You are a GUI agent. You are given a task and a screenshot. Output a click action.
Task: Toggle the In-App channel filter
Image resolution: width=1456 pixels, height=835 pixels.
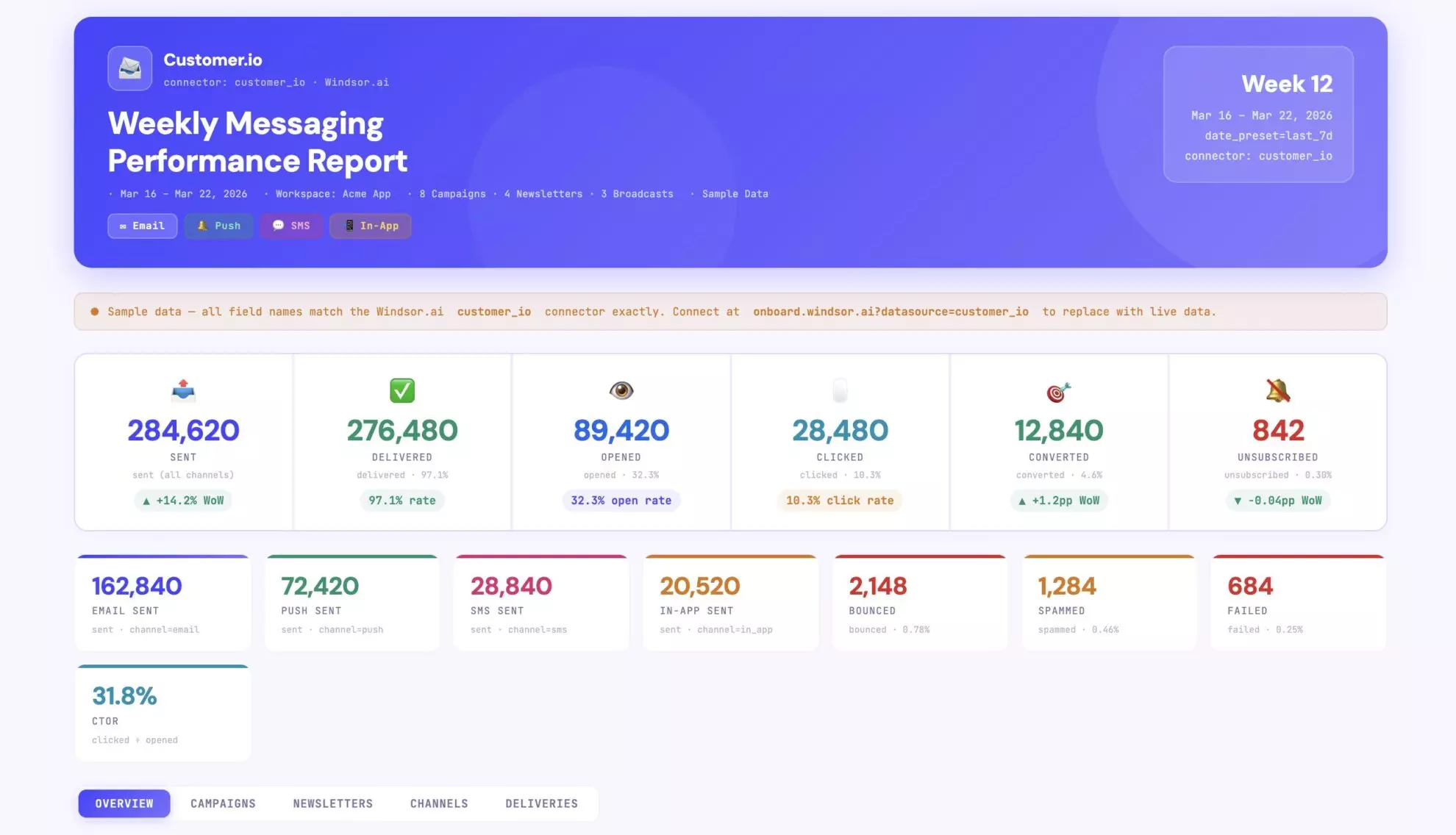click(371, 226)
